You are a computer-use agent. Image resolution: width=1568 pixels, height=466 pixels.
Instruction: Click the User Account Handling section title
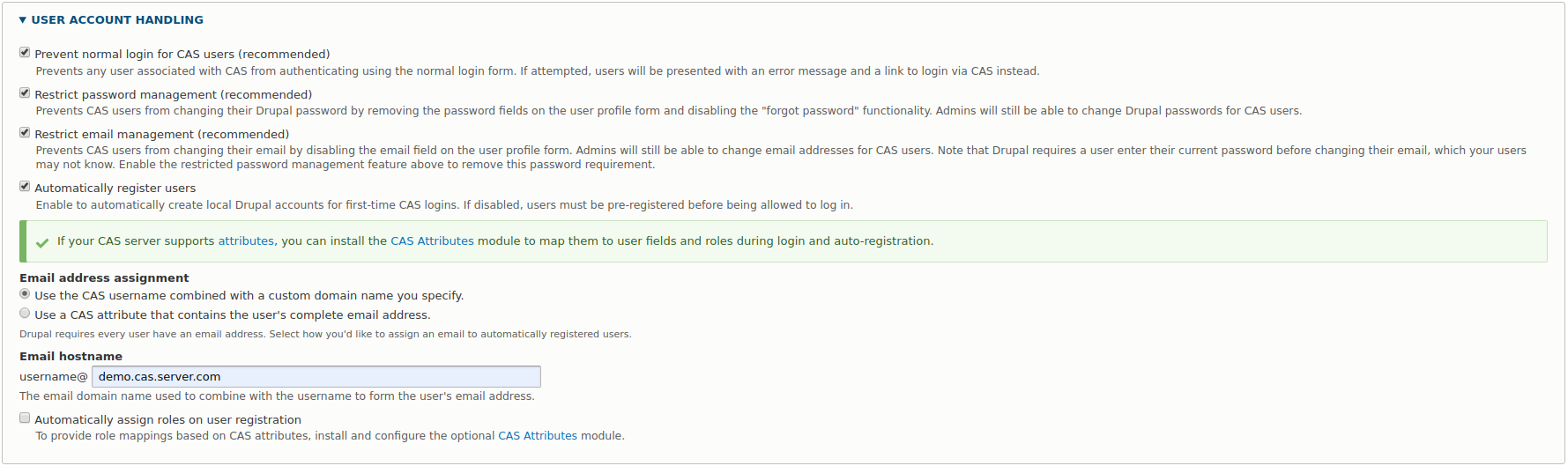[117, 19]
